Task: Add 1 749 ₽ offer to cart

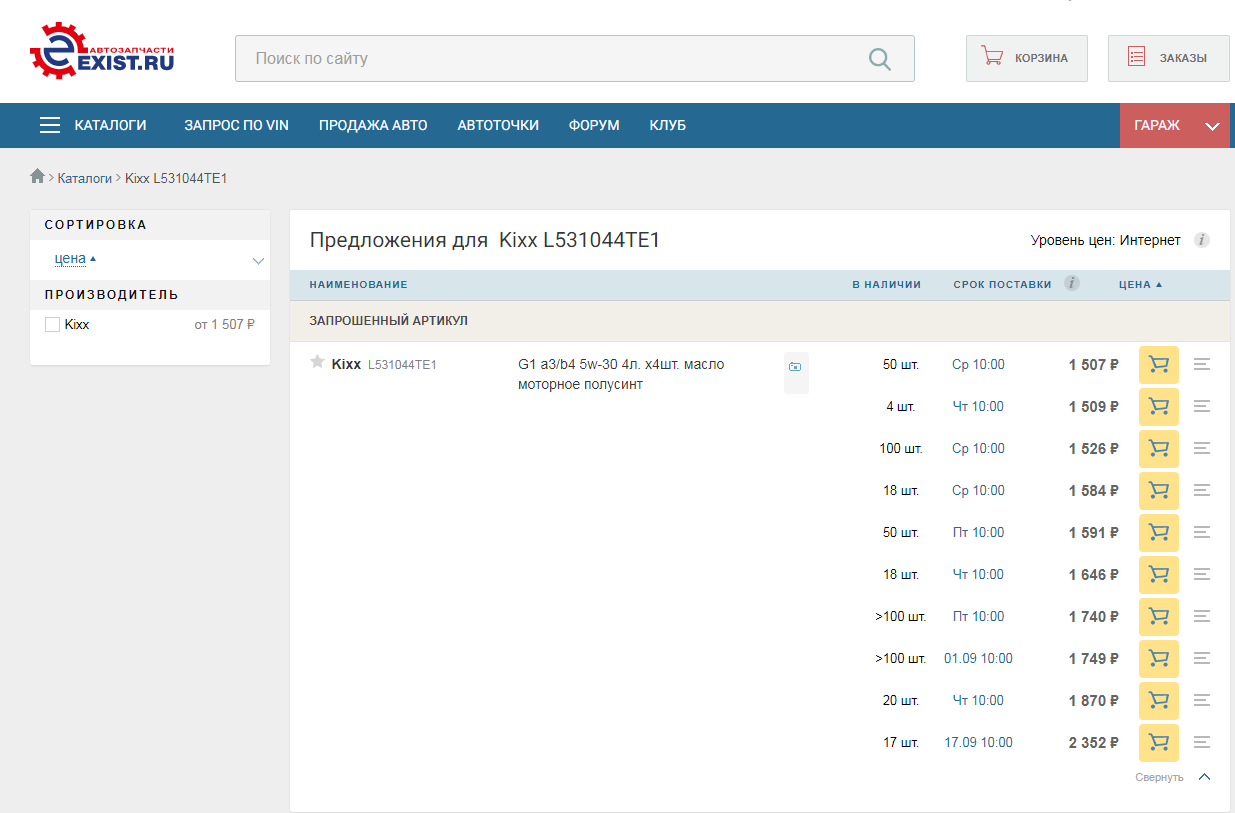Action: [x=1159, y=659]
